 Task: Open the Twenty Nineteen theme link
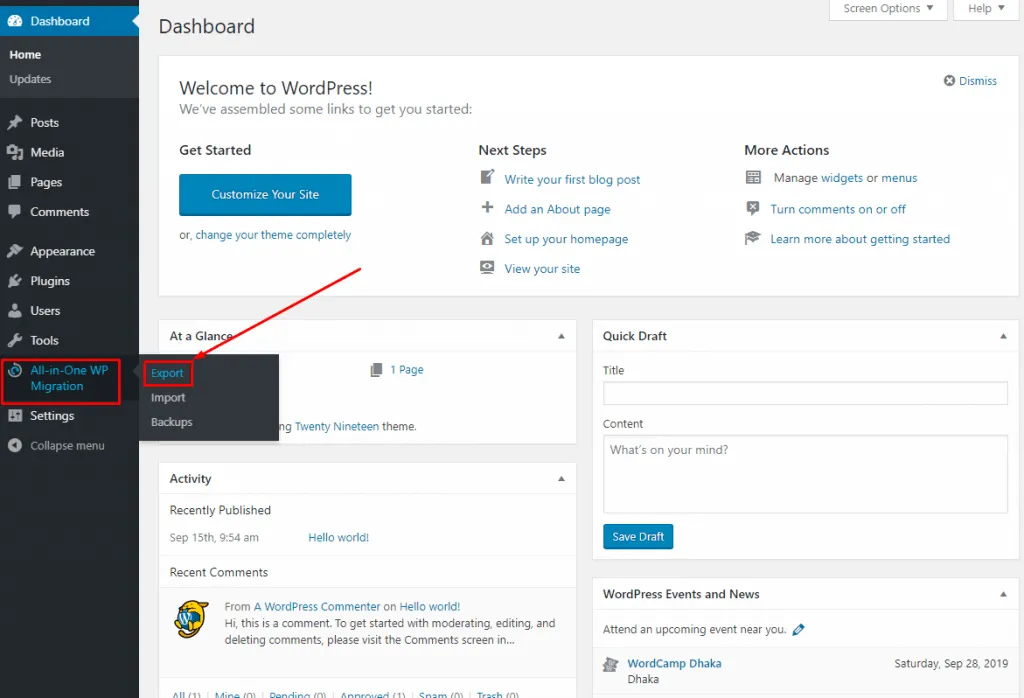[x=336, y=426]
